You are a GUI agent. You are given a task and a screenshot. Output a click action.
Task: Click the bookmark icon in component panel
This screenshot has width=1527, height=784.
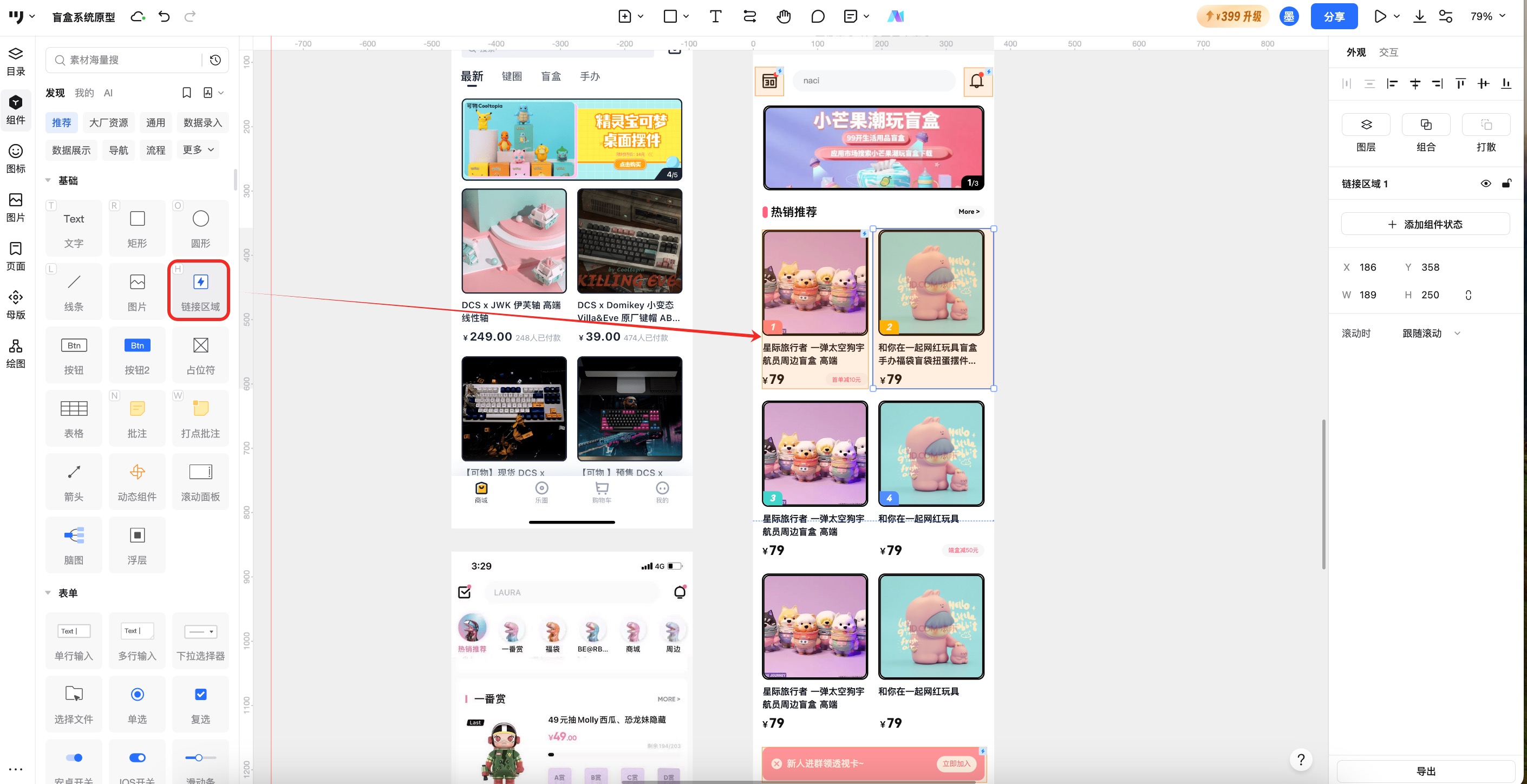(187, 93)
